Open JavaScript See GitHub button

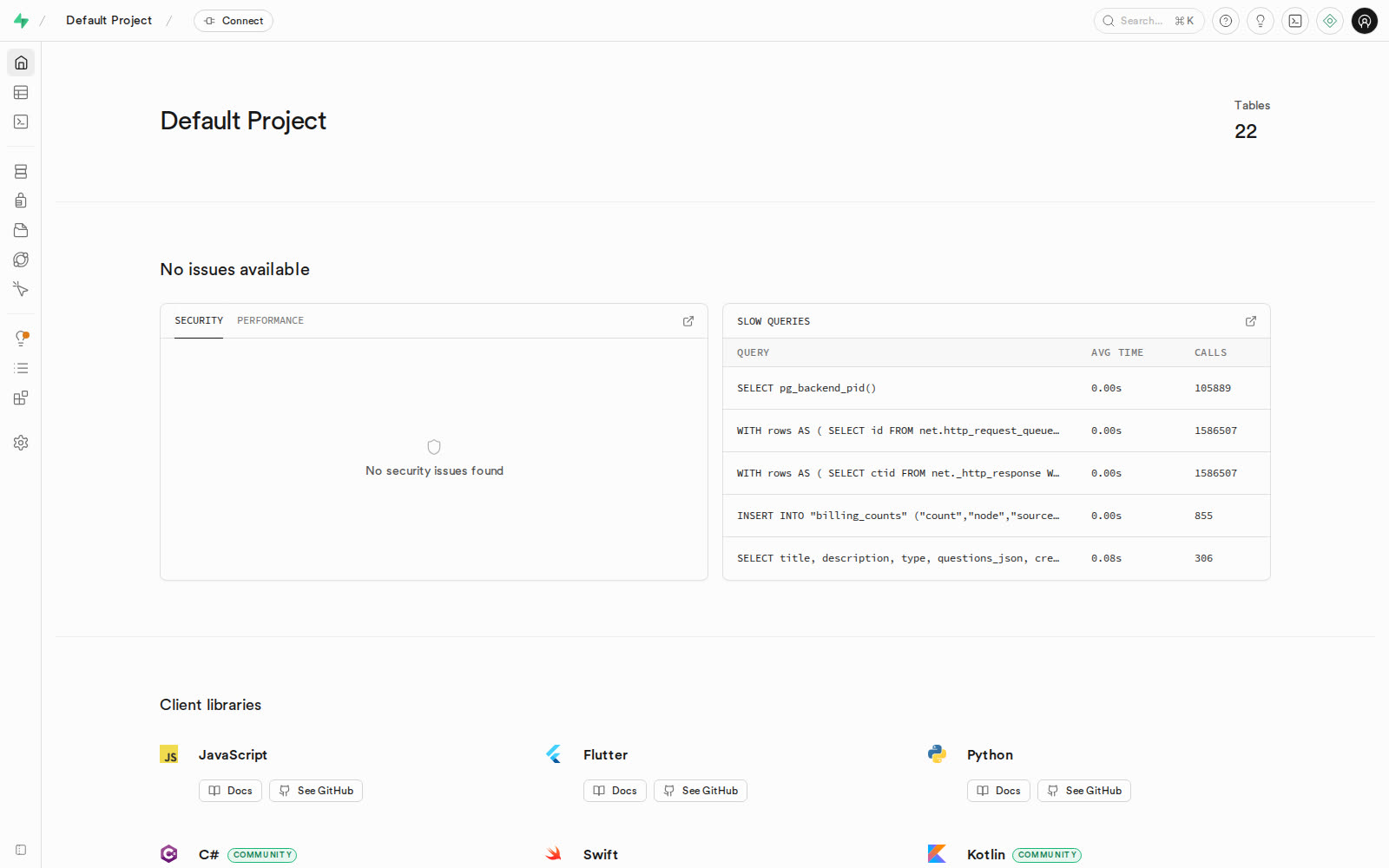click(316, 791)
